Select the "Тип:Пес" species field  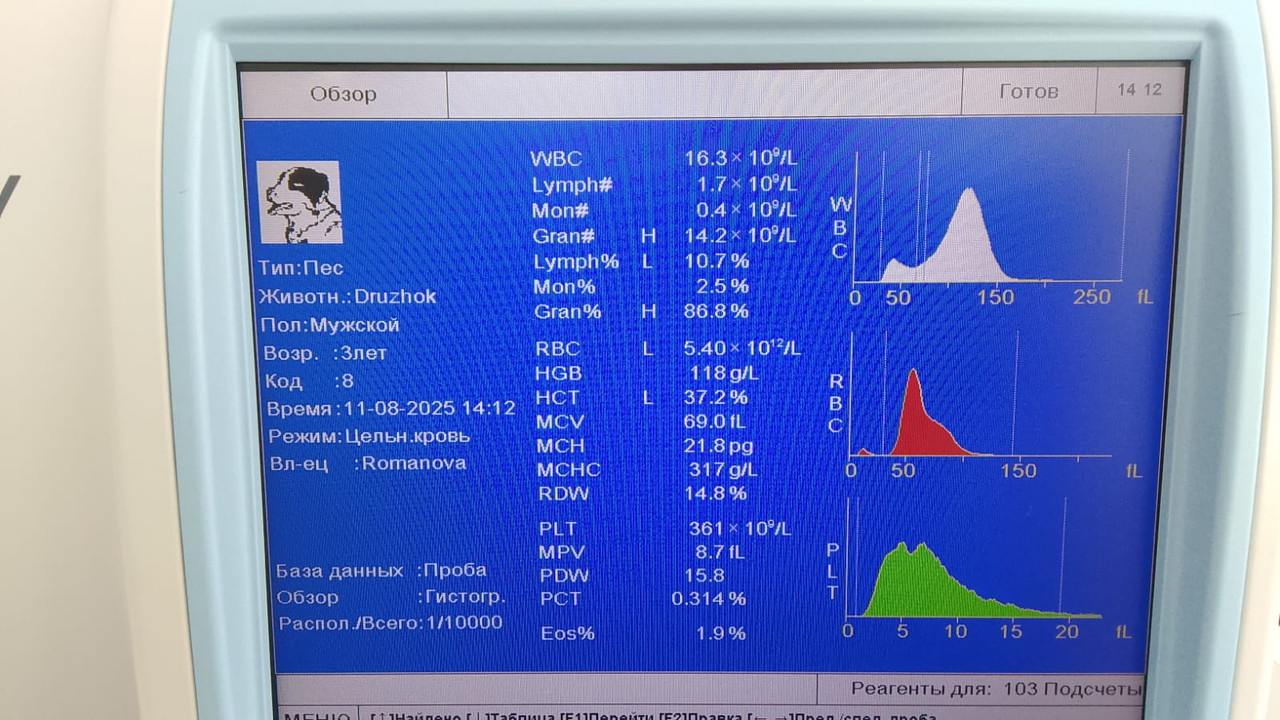point(300,268)
